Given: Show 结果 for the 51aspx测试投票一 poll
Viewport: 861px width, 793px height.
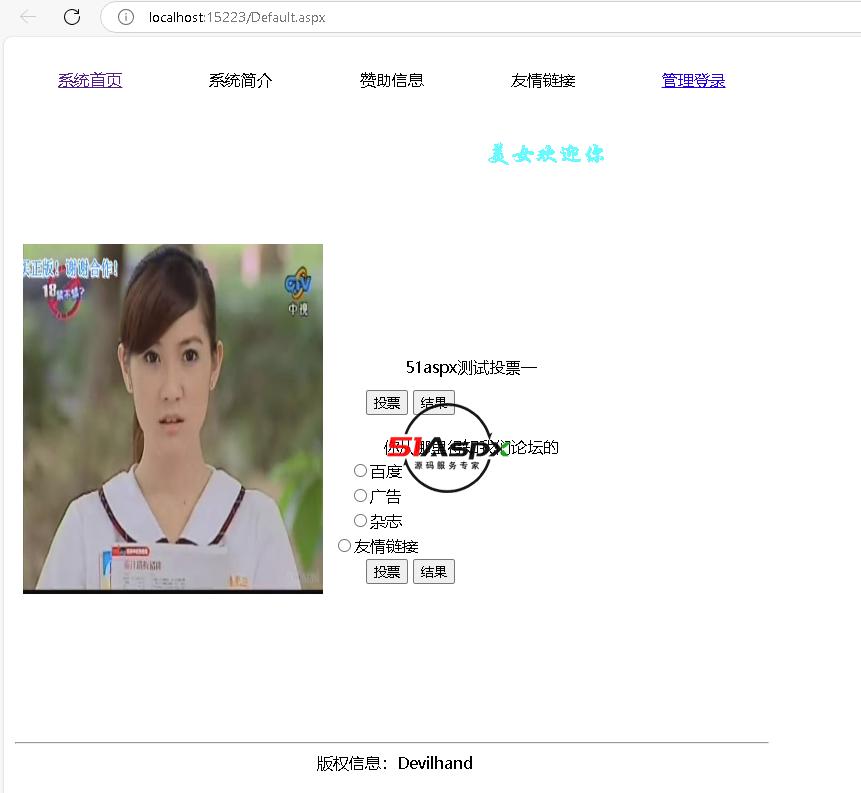Looking at the screenshot, I should pyautogui.click(x=434, y=403).
